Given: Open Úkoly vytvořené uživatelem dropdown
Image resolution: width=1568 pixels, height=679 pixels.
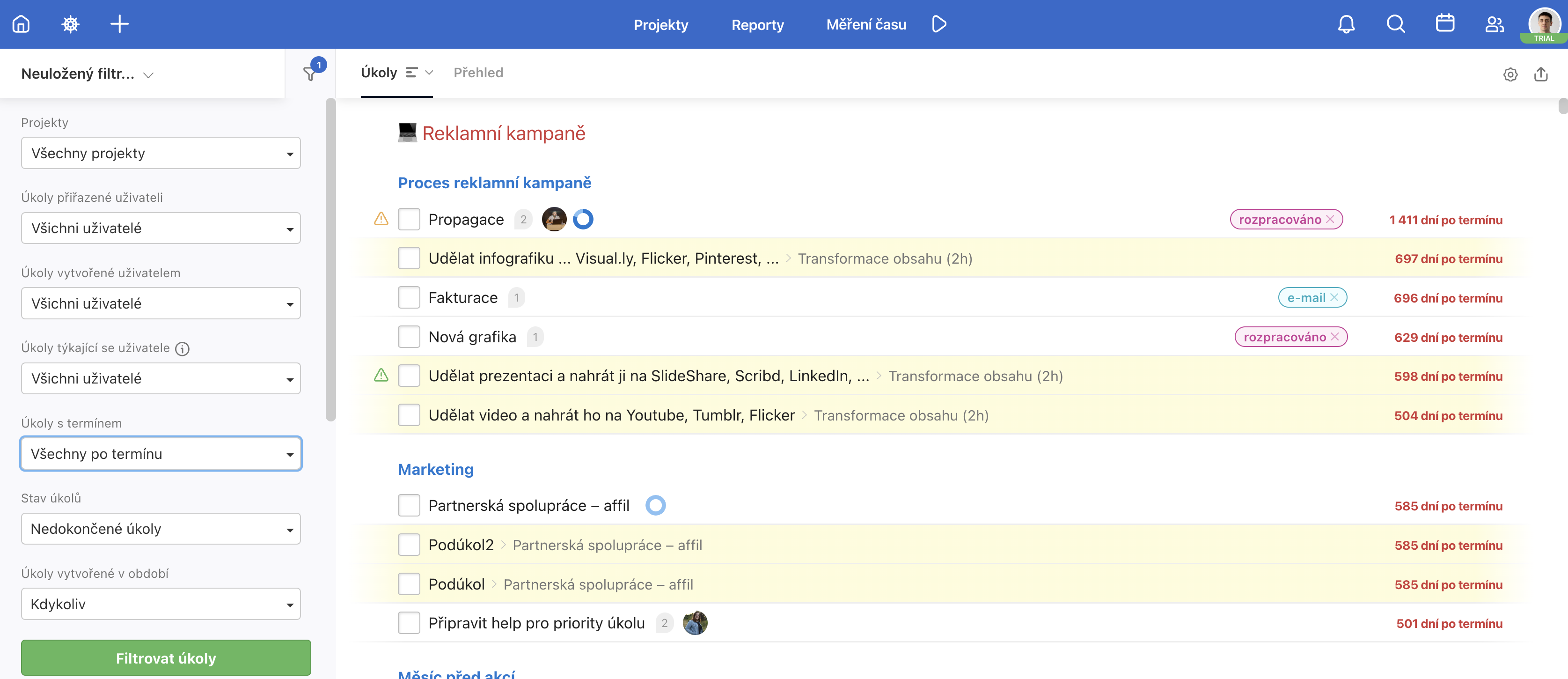Looking at the screenshot, I should click(161, 303).
